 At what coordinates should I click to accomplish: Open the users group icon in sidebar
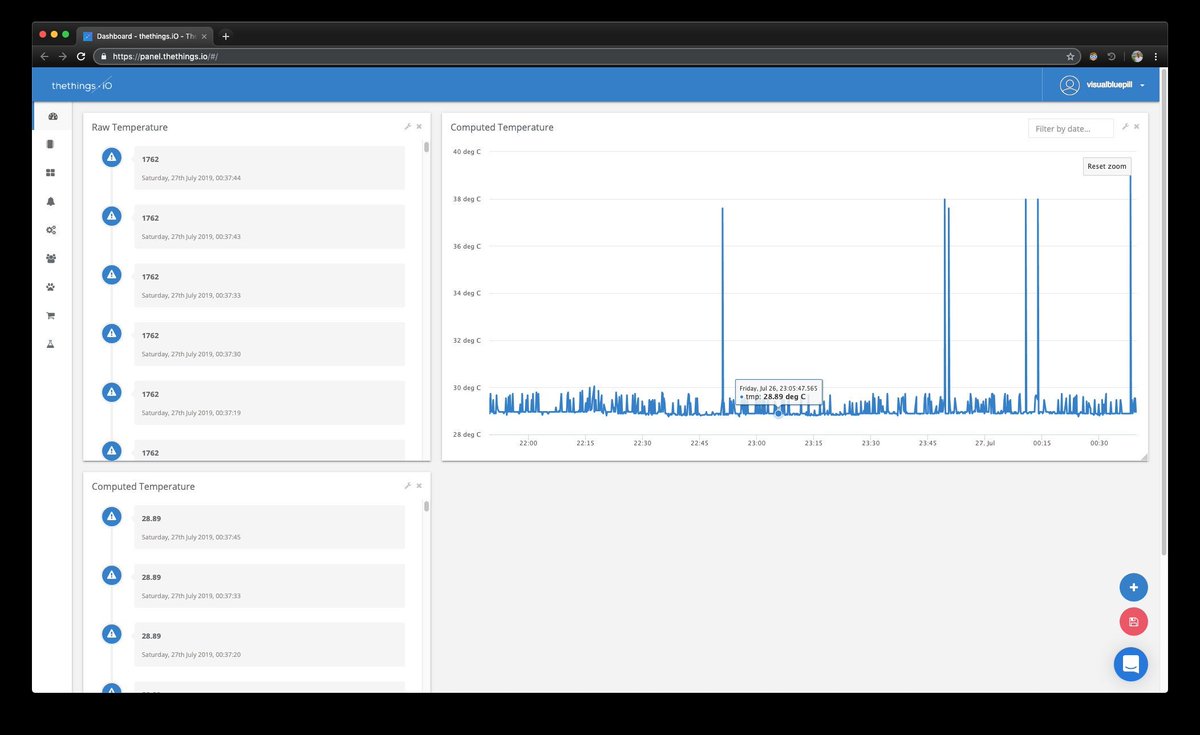[51, 258]
